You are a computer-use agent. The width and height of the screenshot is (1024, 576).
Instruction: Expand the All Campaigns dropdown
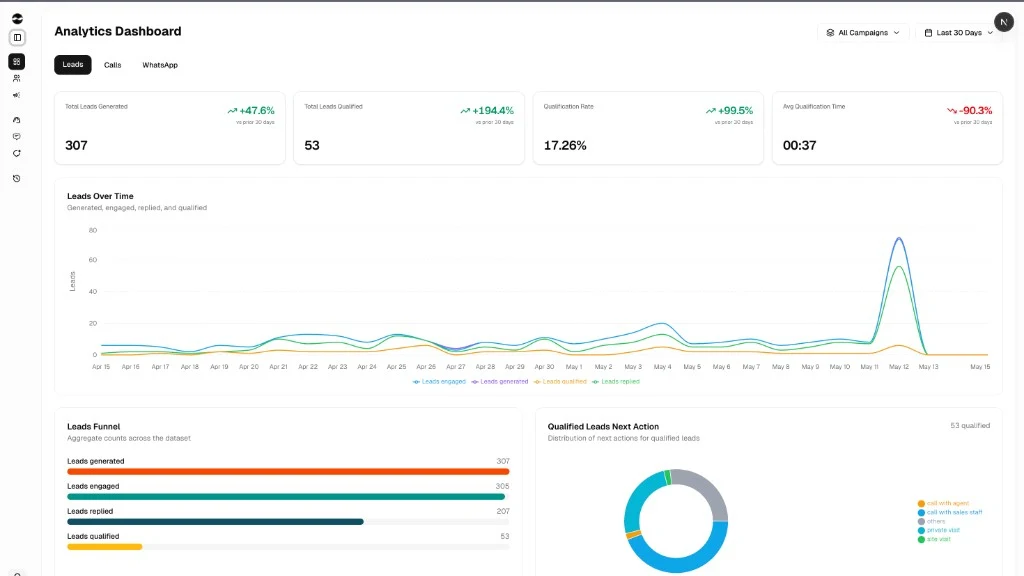coord(863,33)
